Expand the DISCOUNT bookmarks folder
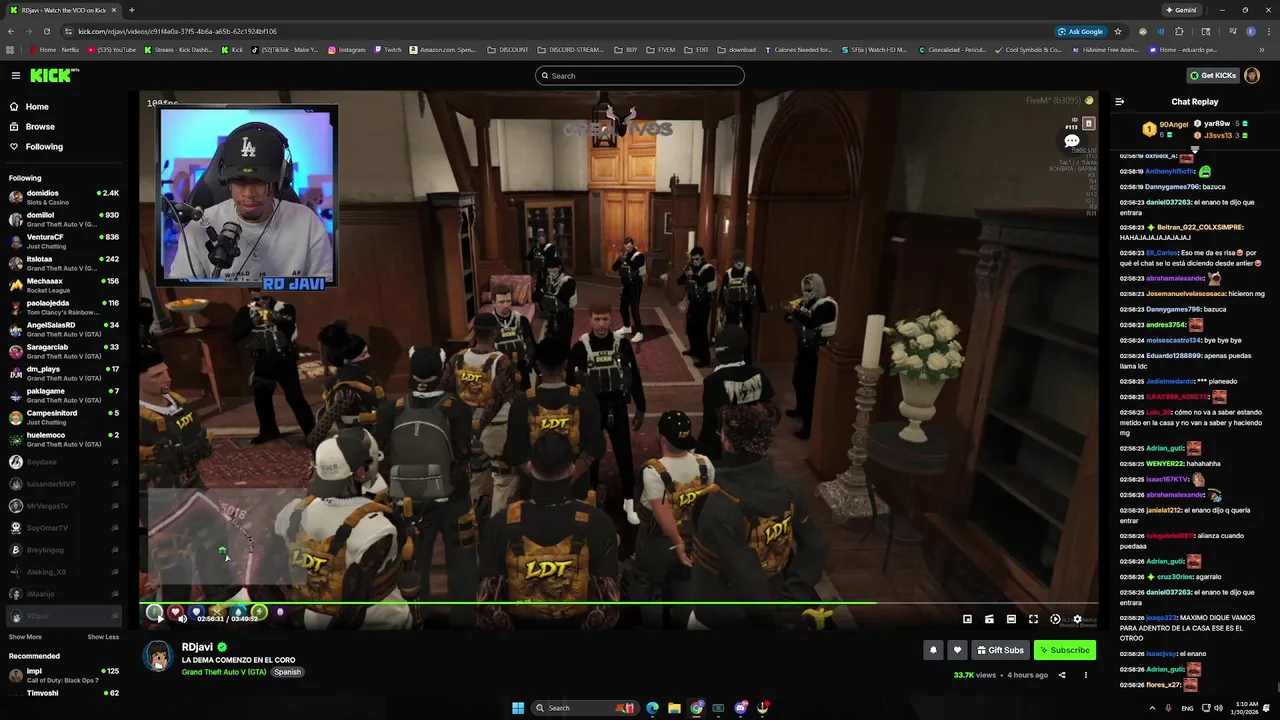Image resolution: width=1280 pixels, height=720 pixels. [x=508, y=49]
